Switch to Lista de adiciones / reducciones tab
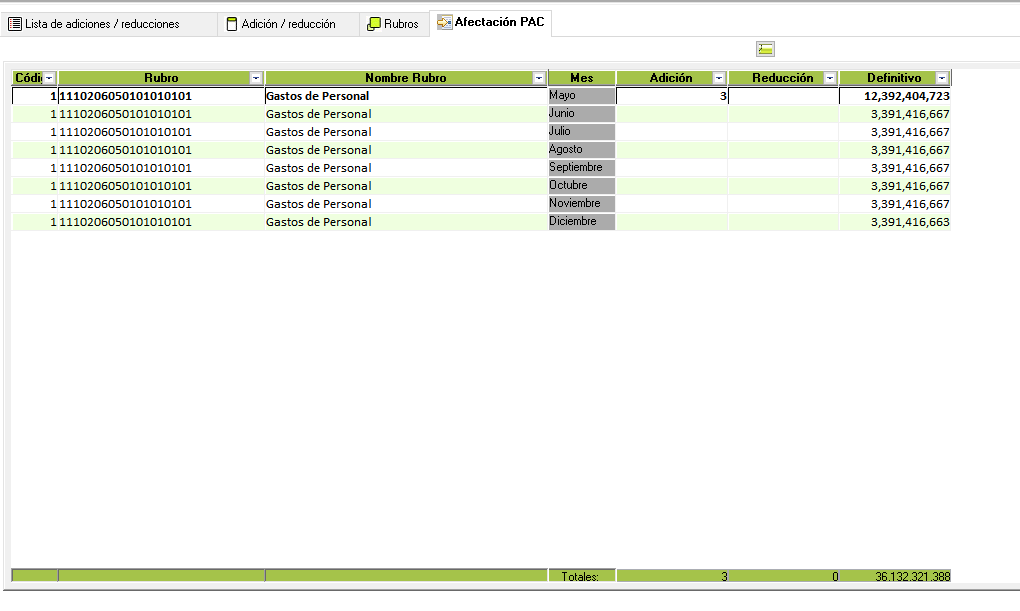The width and height of the screenshot is (1020, 611). [x=101, y=24]
